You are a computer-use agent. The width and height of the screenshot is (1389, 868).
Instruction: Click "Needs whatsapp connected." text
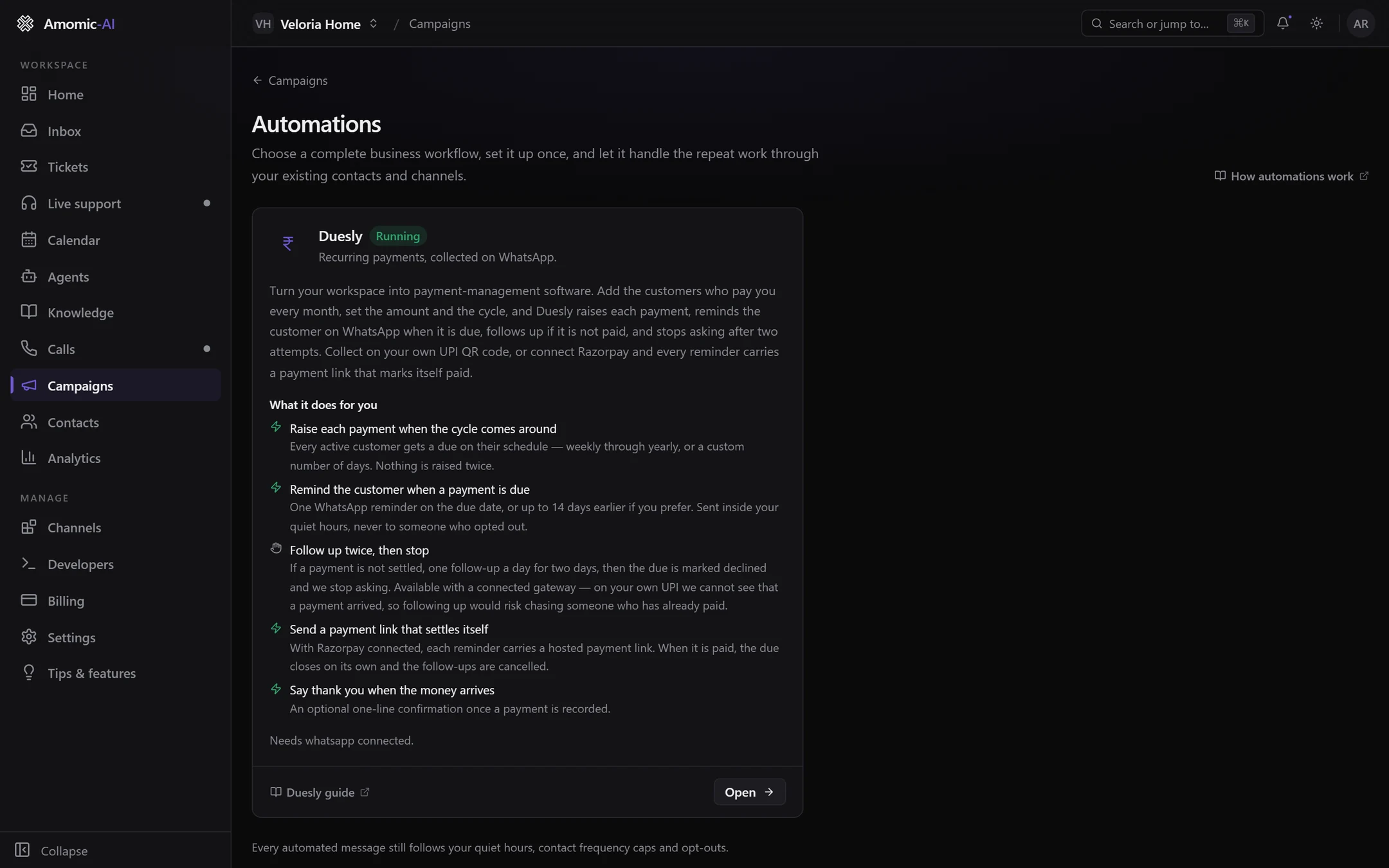(x=341, y=741)
